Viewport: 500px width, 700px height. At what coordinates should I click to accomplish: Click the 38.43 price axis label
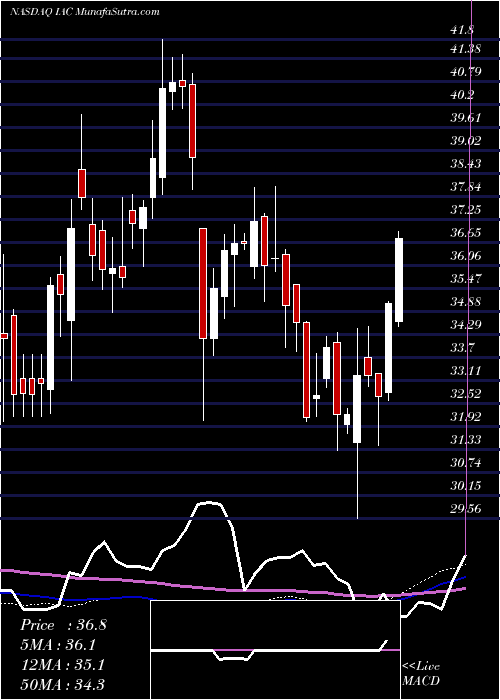click(466, 164)
